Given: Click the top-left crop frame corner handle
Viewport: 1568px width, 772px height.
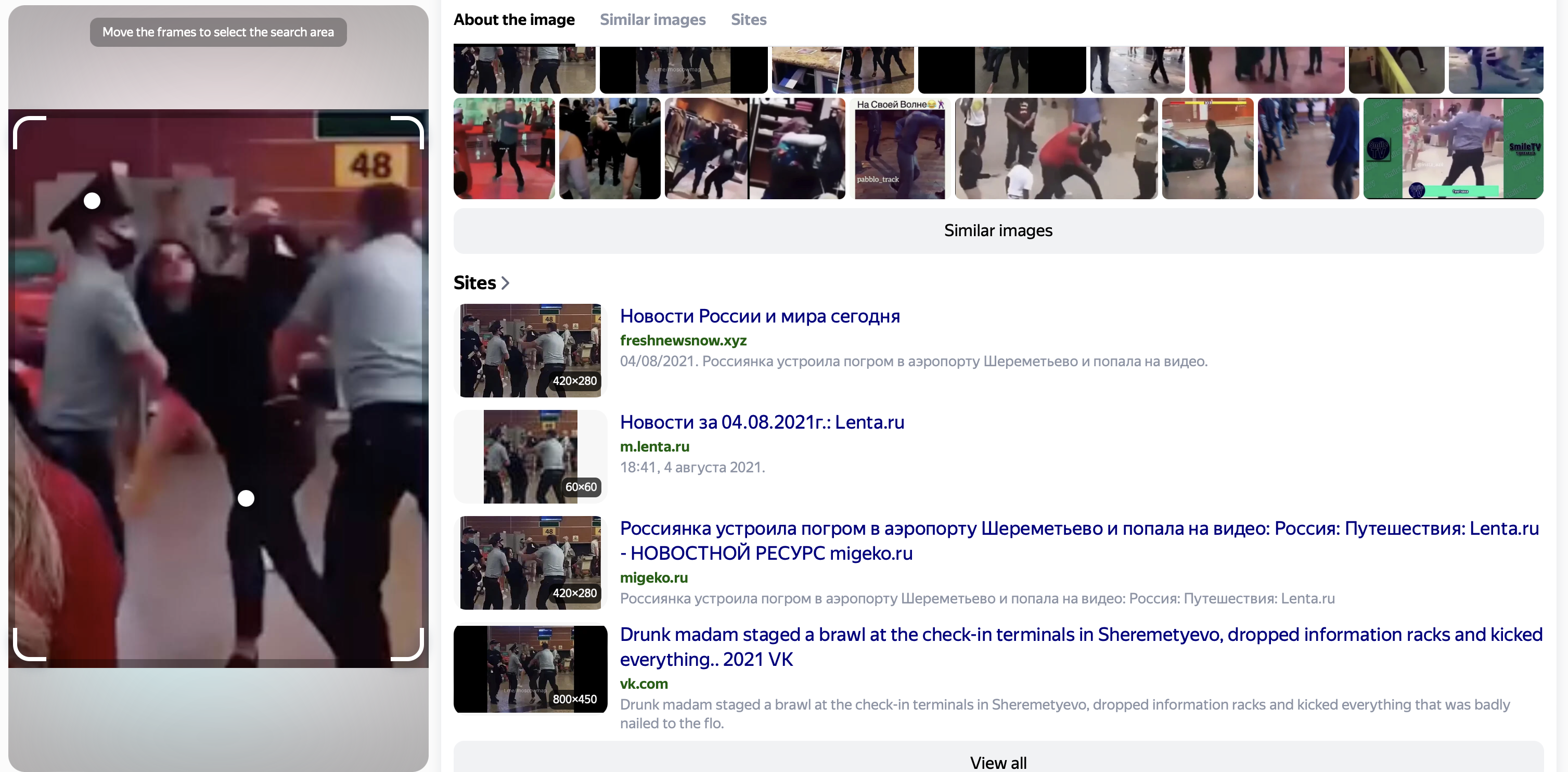Looking at the screenshot, I should (x=19, y=124).
